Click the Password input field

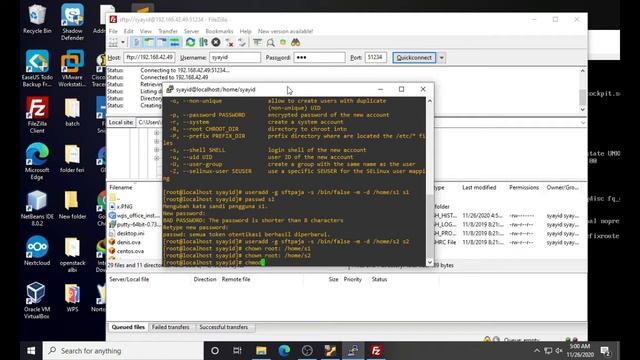click(x=319, y=57)
